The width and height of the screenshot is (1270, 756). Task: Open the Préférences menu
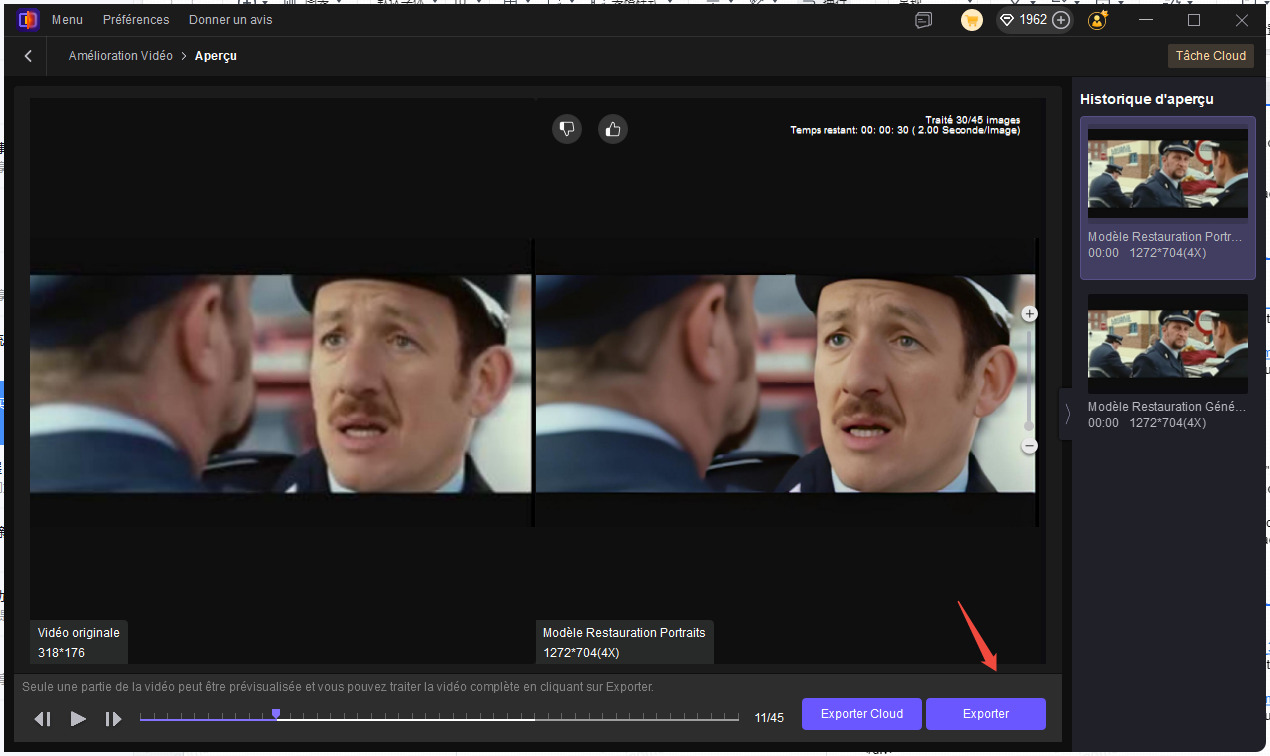[136, 20]
